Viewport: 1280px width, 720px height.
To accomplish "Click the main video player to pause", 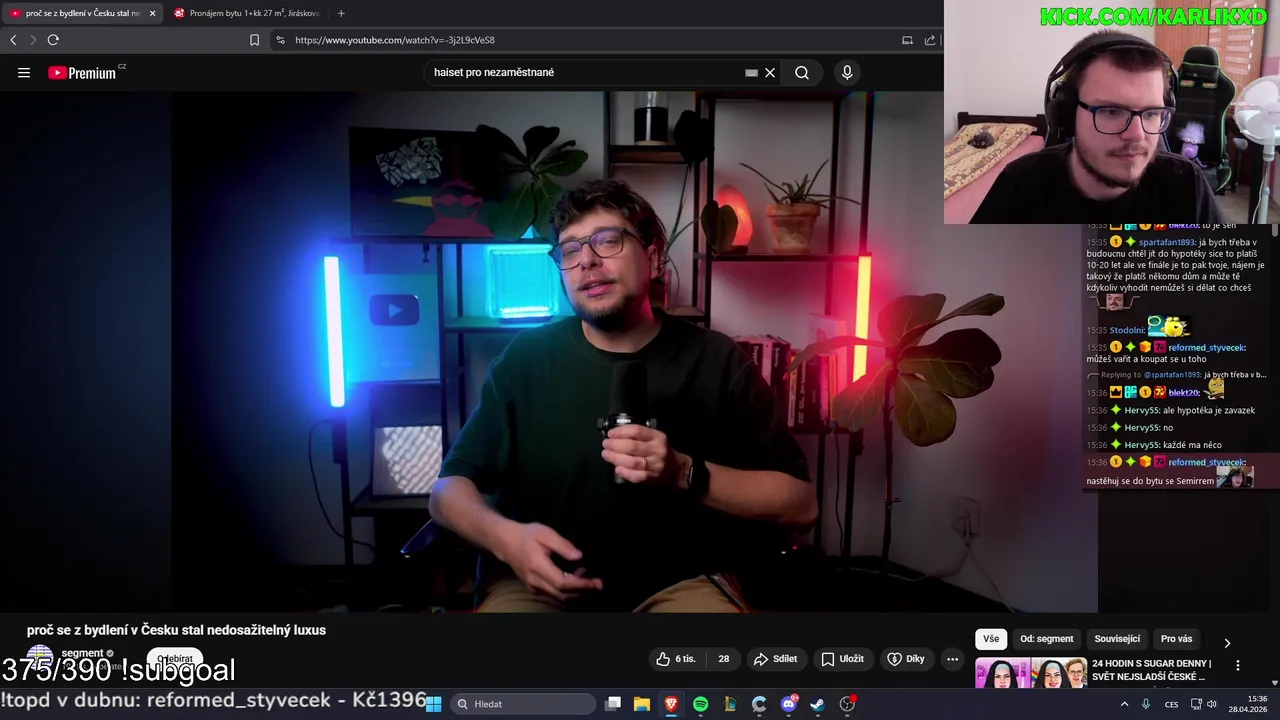I will click(548, 352).
